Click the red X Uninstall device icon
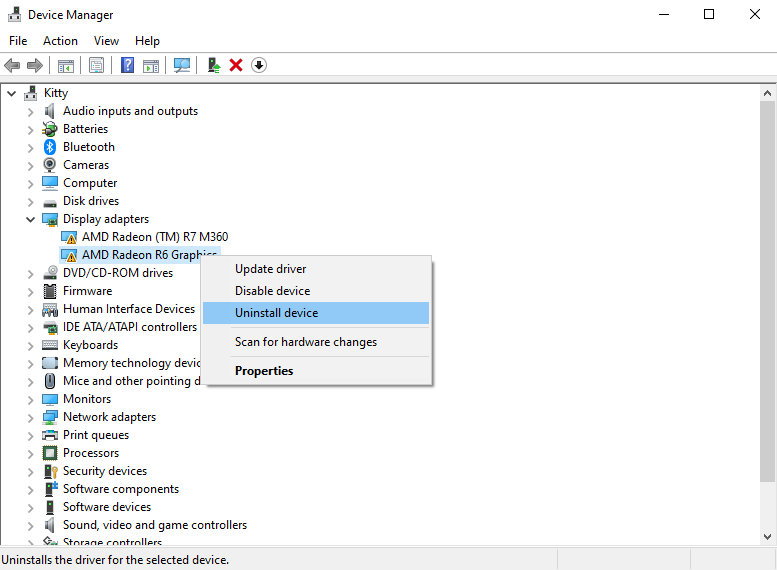Image resolution: width=777 pixels, height=570 pixels. [236, 65]
